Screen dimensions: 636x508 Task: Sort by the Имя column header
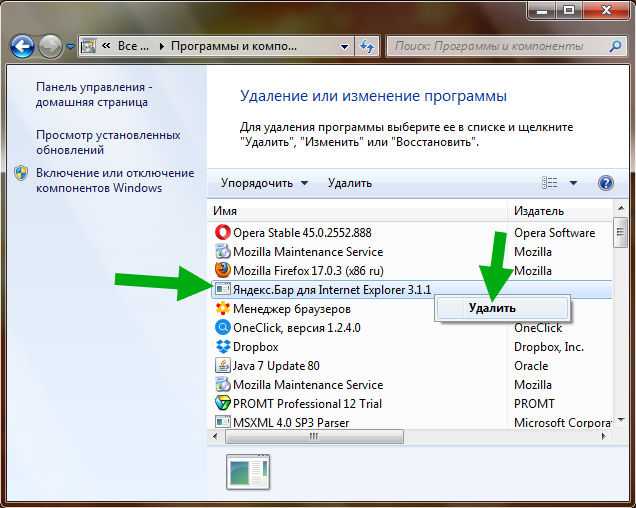(358, 211)
